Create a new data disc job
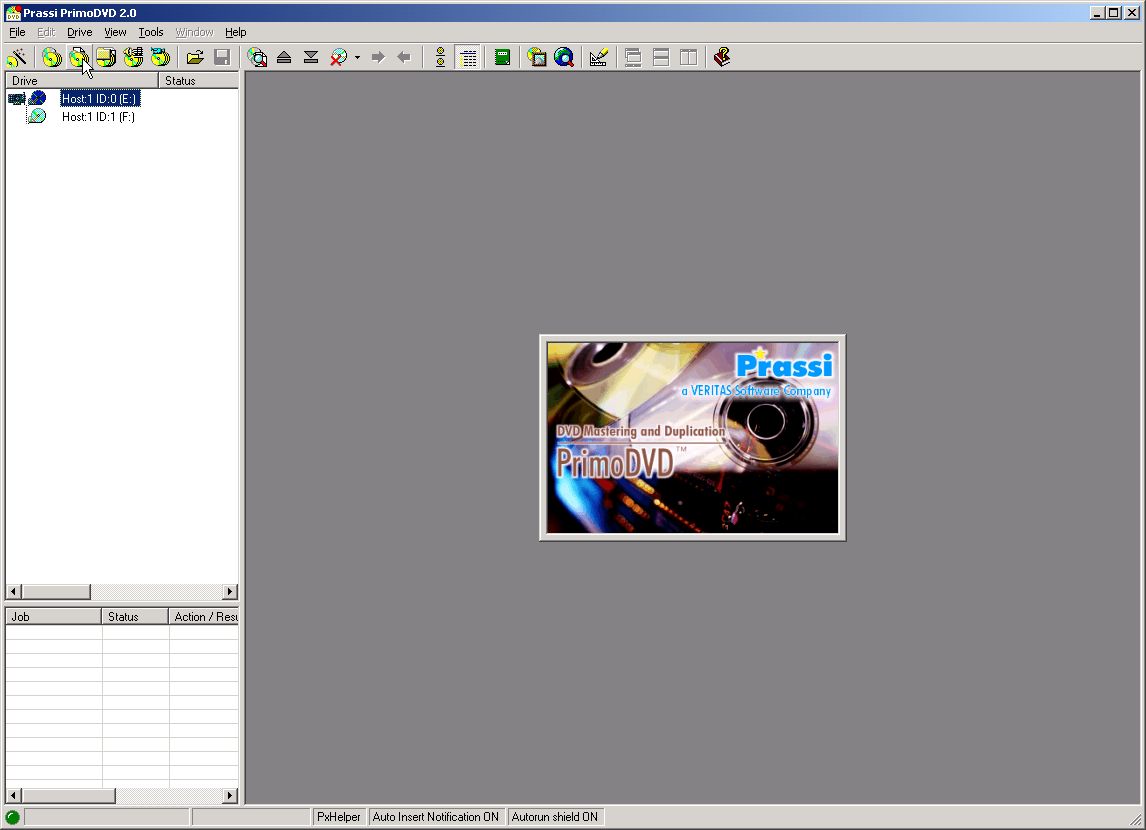 point(78,57)
